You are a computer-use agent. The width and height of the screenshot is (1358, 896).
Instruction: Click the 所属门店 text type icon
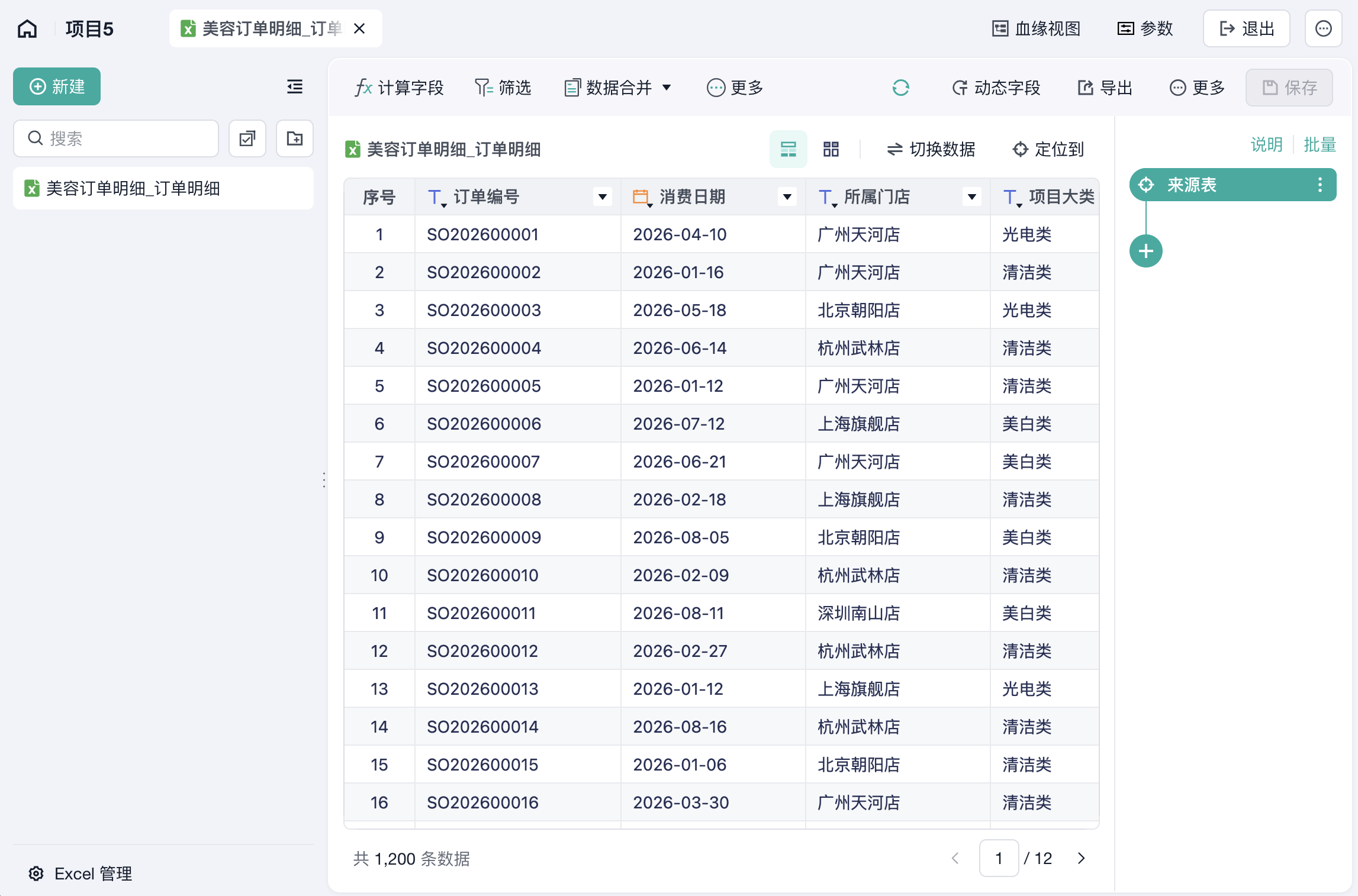click(x=827, y=197)
